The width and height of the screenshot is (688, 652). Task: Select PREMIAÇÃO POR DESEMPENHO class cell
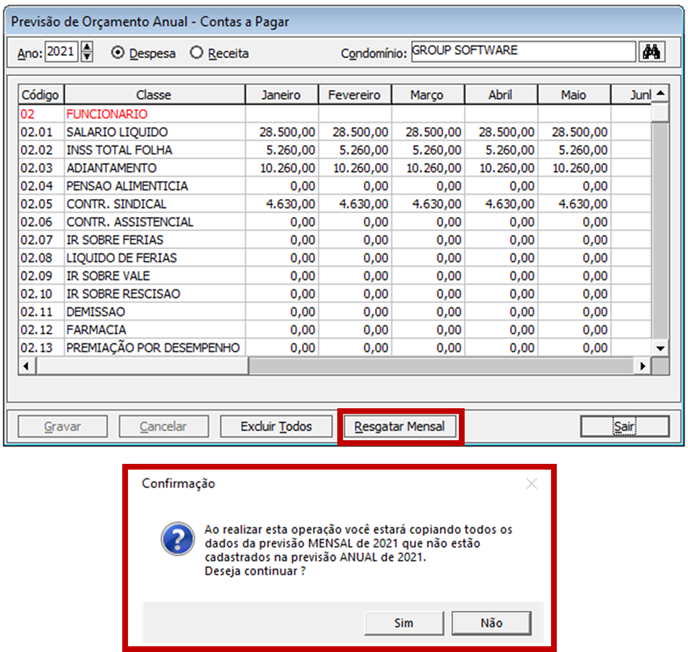(x=154, y=348)
